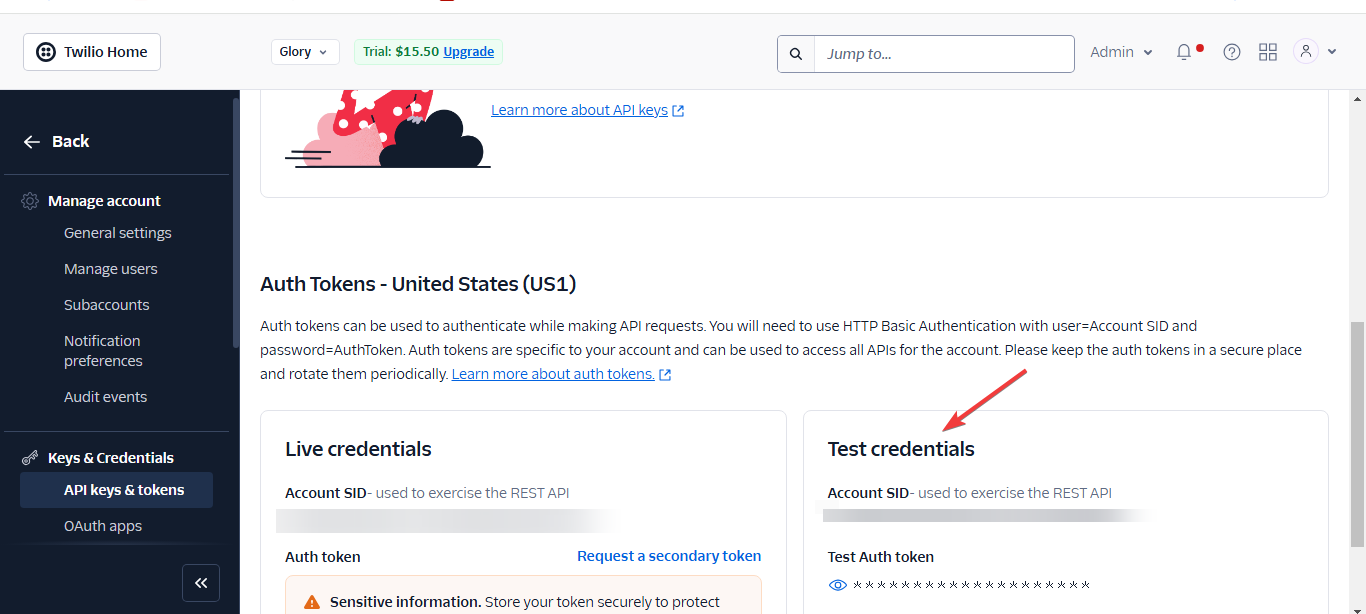Click the Upgrade link
This screenshot has width=1366, height=614.
(x=469, y=52)
